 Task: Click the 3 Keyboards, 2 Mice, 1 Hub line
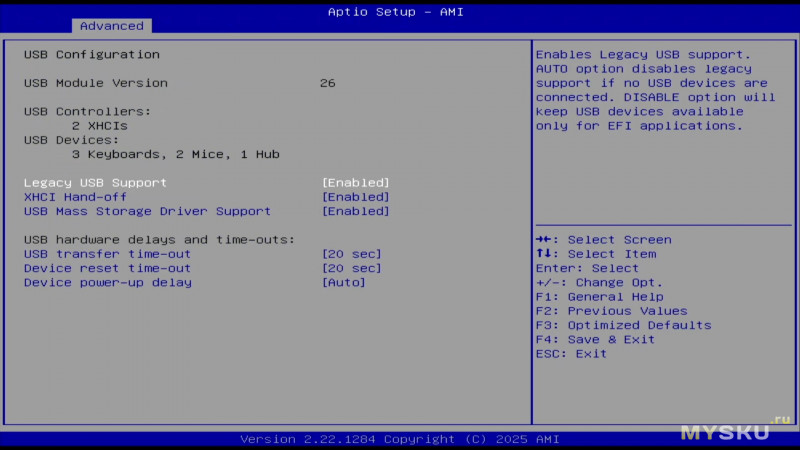pos(176,154)
